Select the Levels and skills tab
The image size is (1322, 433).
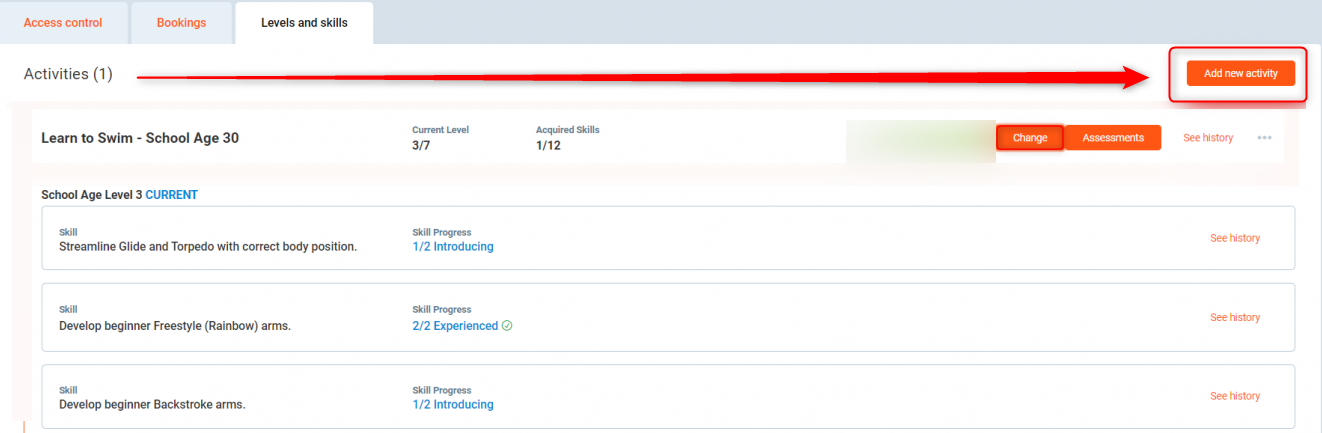point(304,23)
